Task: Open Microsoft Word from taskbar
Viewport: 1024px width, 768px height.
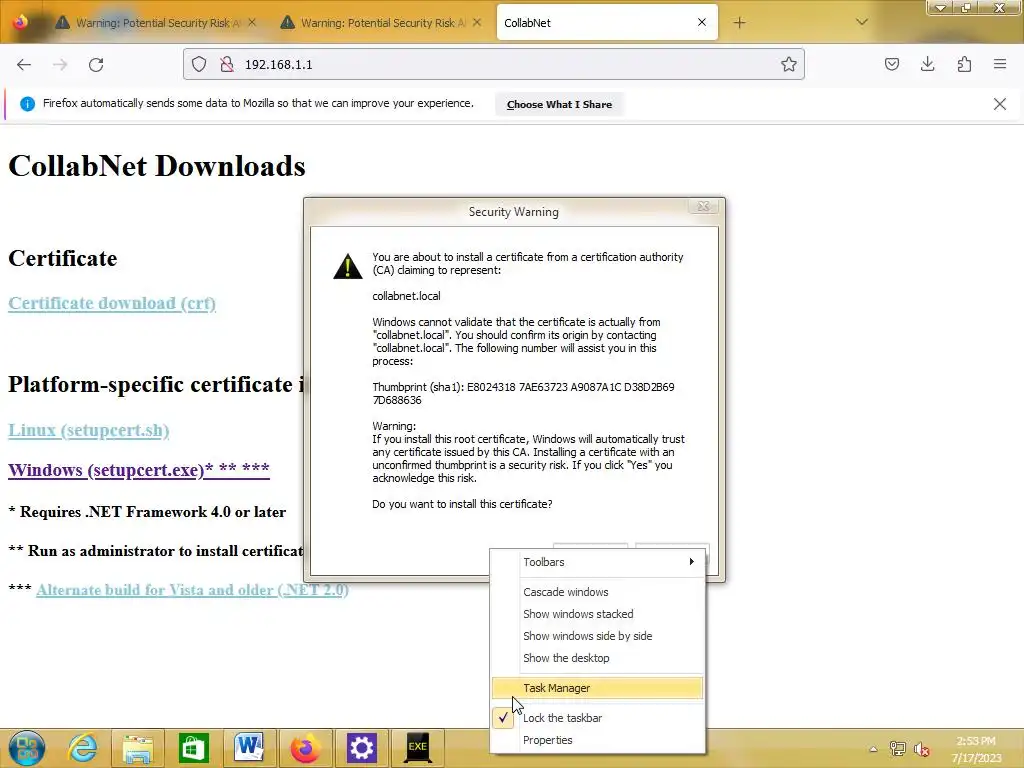Action: 249,746
